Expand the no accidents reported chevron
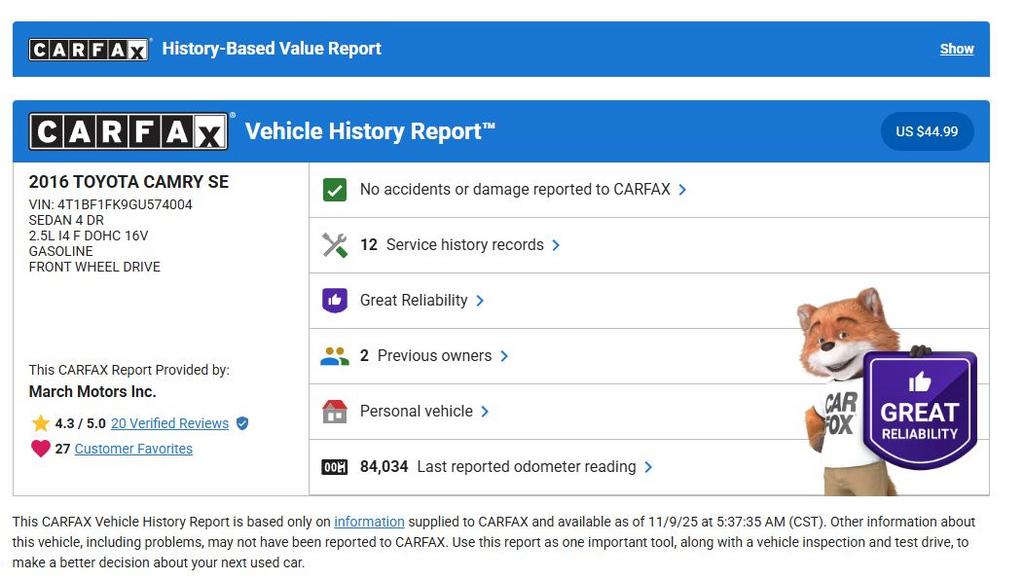 click(x=682, y=190)
